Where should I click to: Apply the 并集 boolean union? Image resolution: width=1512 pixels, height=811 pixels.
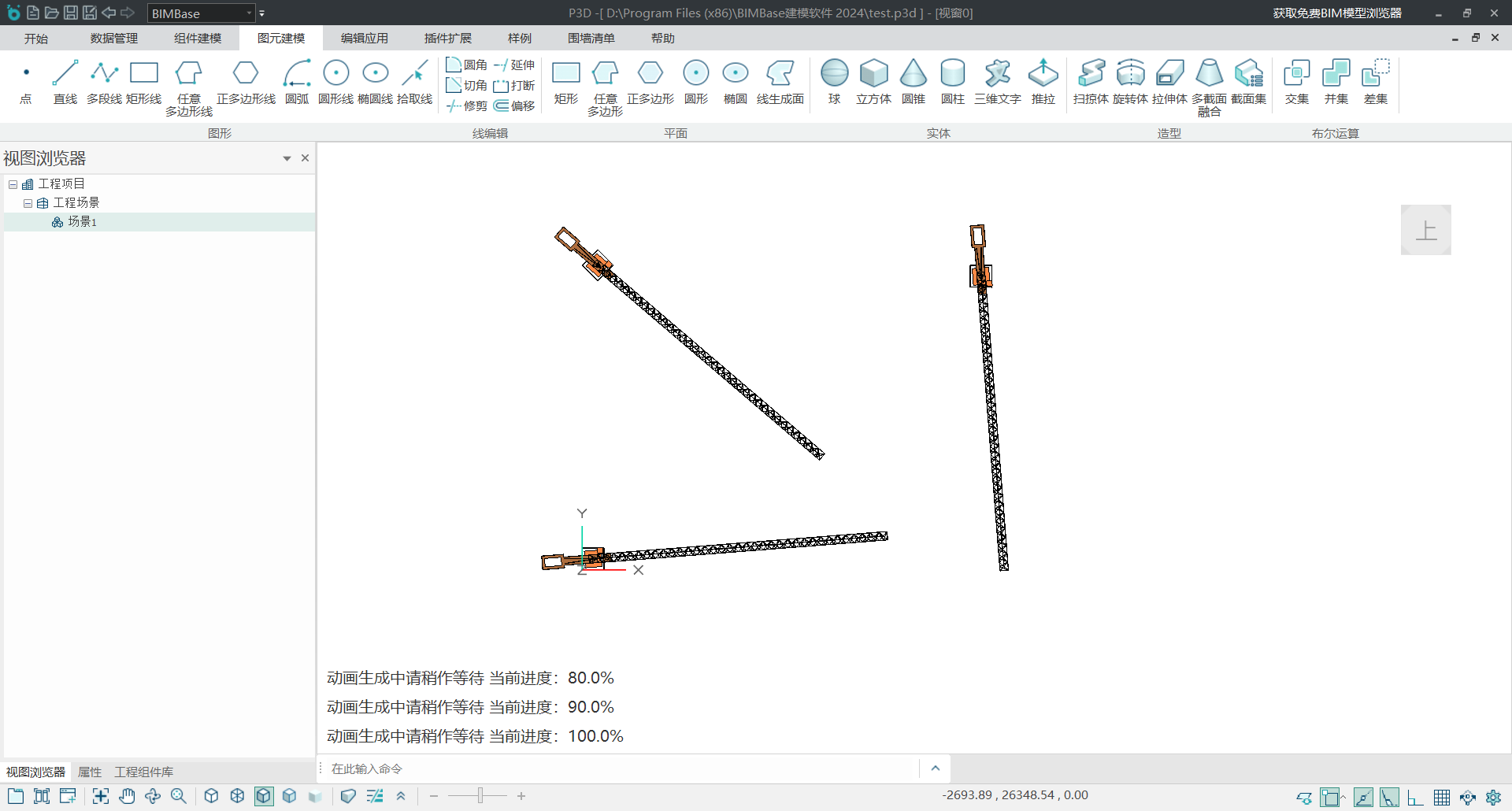coord(1336,82)
